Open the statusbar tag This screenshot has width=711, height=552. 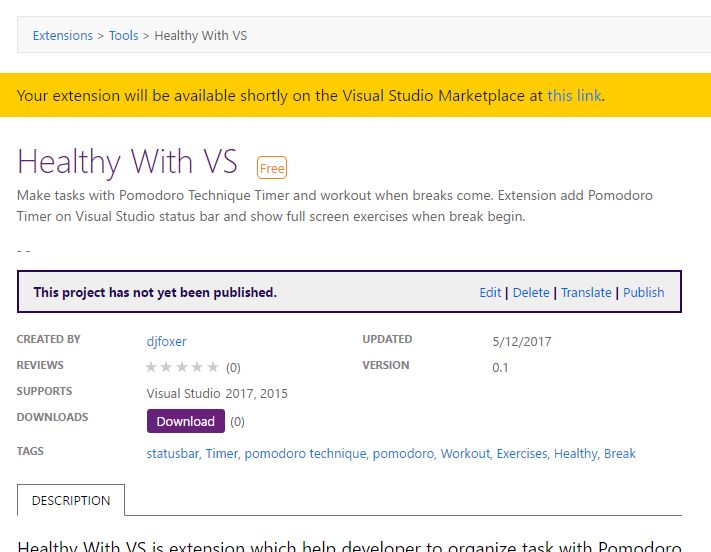(173, 454)
